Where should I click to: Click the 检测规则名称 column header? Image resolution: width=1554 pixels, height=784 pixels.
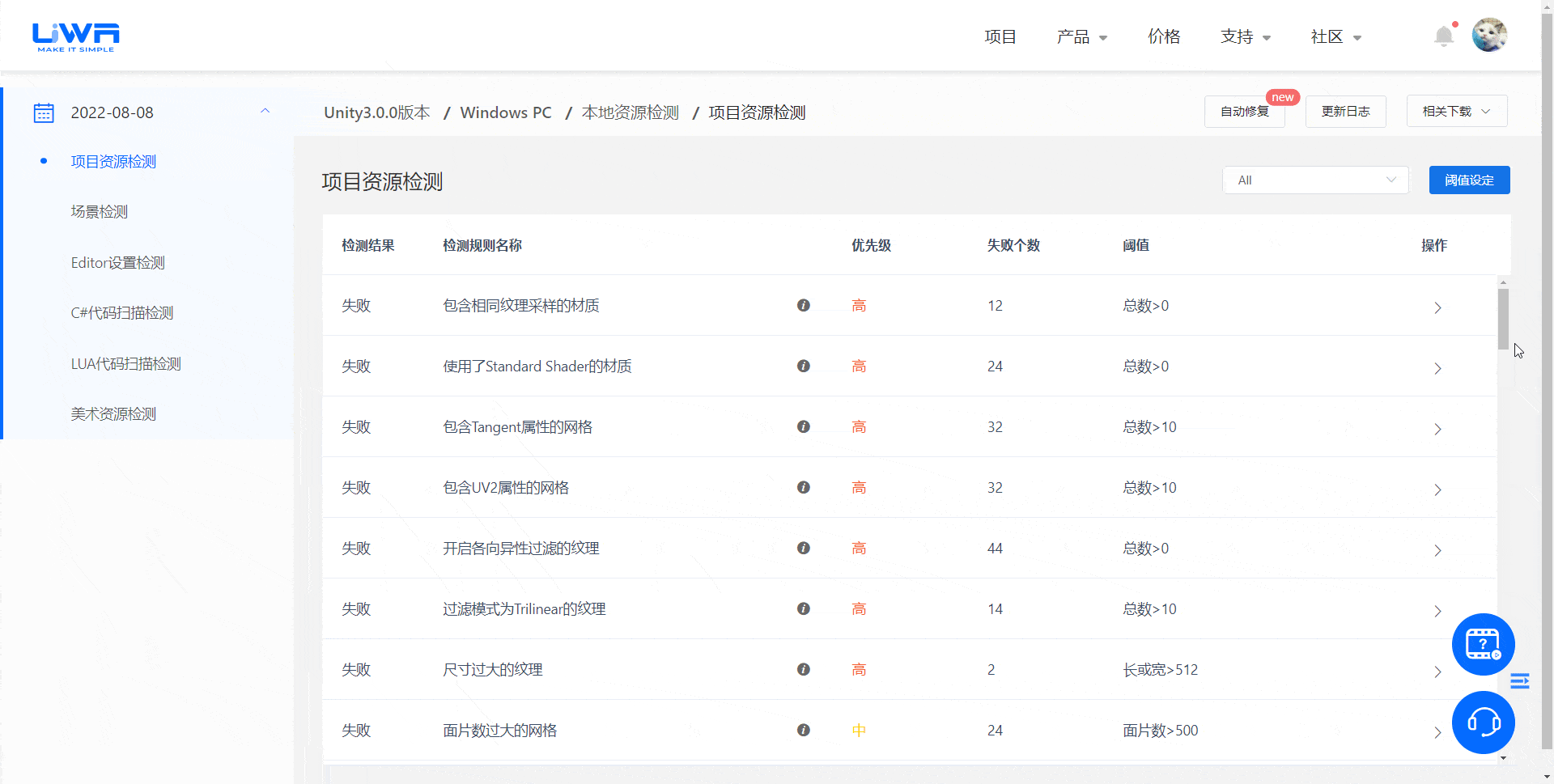(x=482, y=245)
